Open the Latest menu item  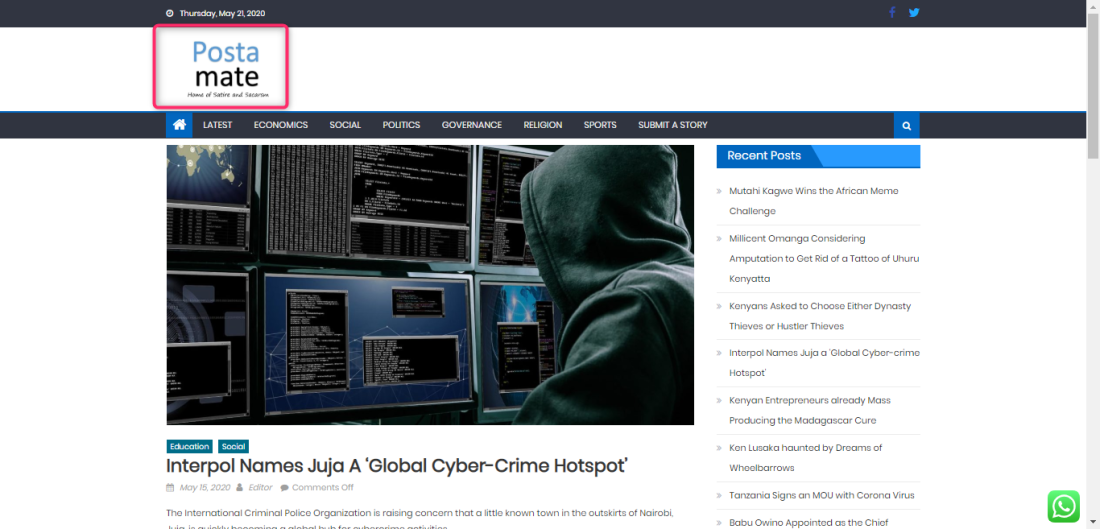(217, 125)
